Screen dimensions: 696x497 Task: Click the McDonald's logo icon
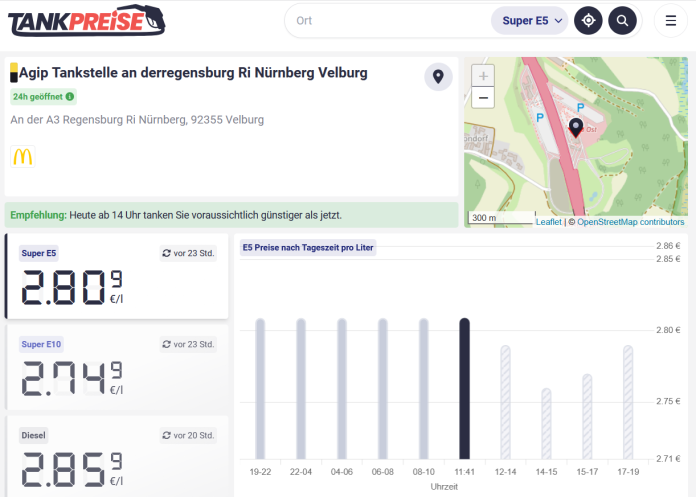tap(23, 157)
